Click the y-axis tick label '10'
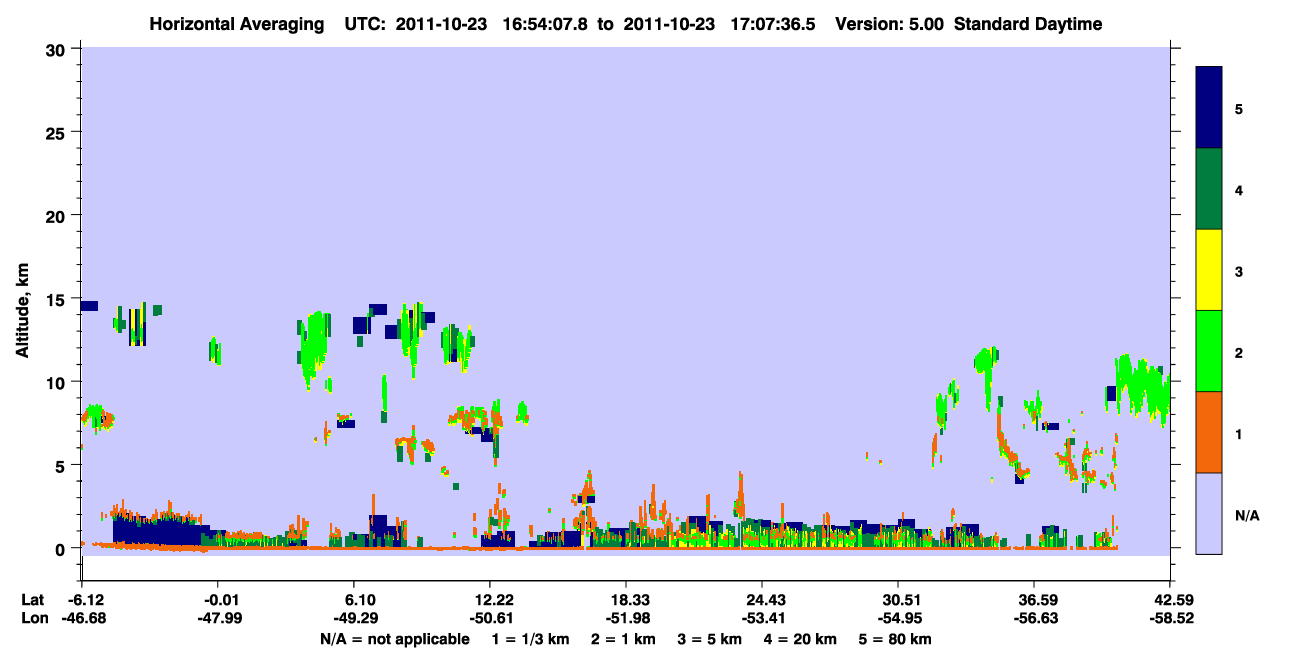 click(x=58, y=382)
